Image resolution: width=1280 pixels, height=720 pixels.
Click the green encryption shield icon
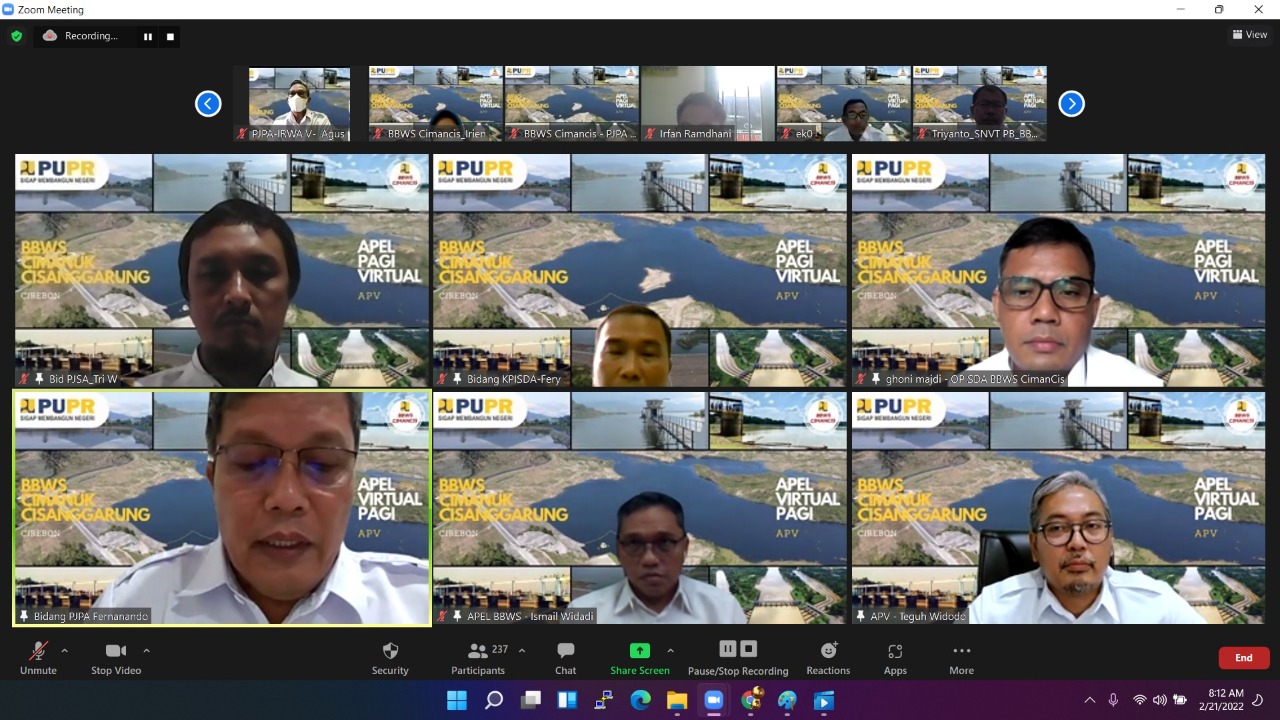click(16, 36)
